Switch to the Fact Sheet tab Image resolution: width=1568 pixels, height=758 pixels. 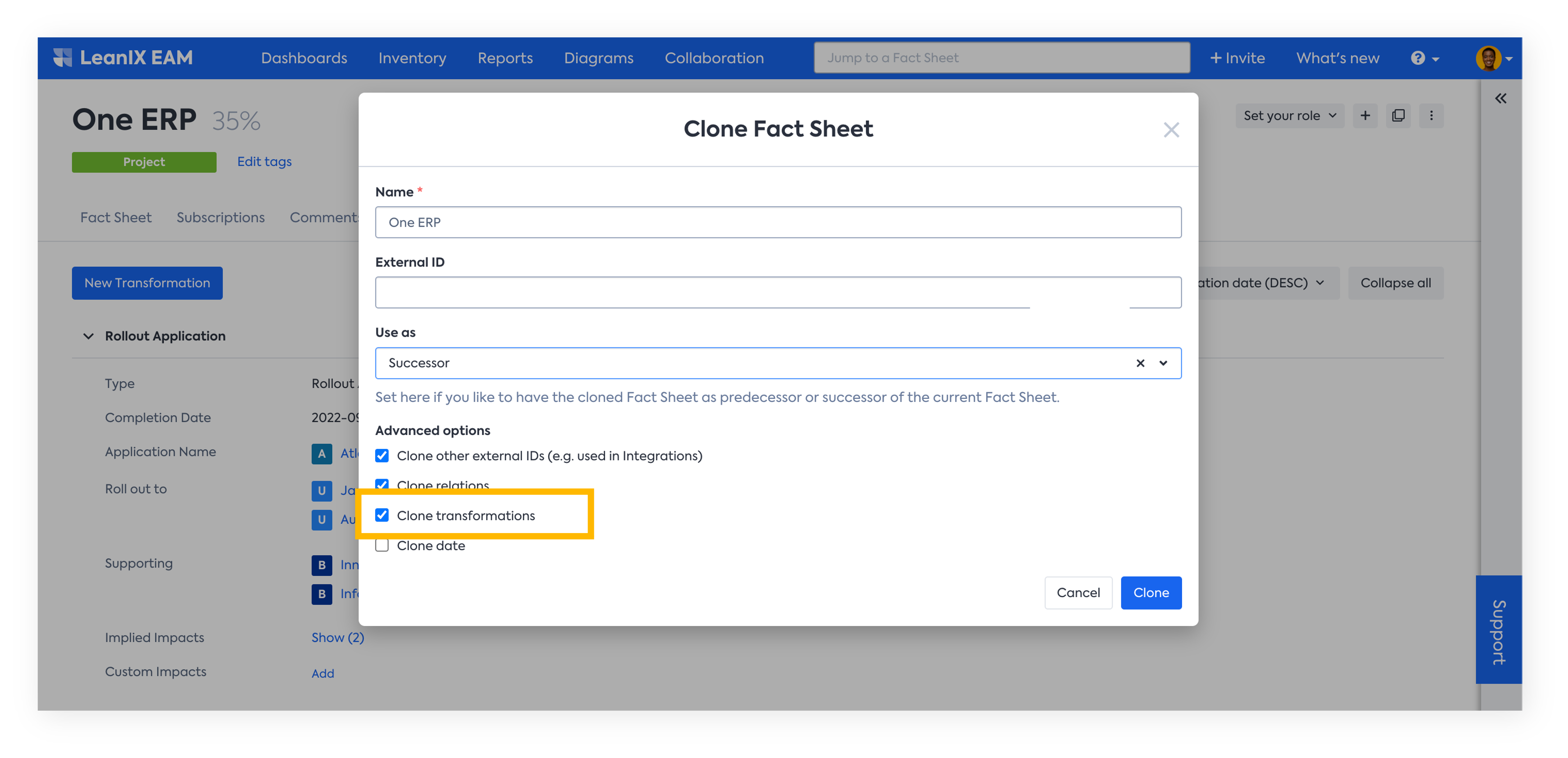point(116,217)
